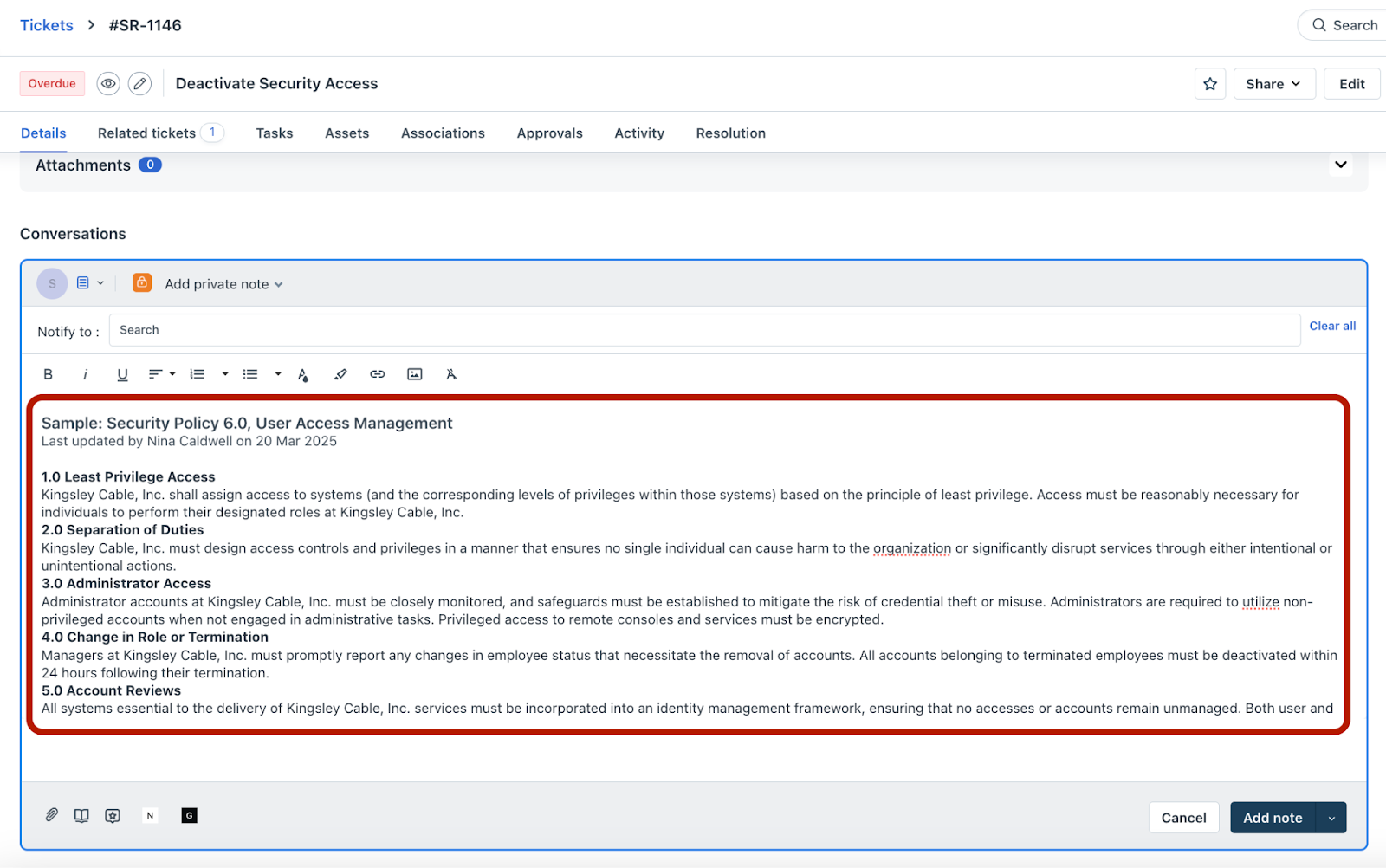1386x868 pixels.
Task: Show the Activity tab
Action: pos(639,133)
